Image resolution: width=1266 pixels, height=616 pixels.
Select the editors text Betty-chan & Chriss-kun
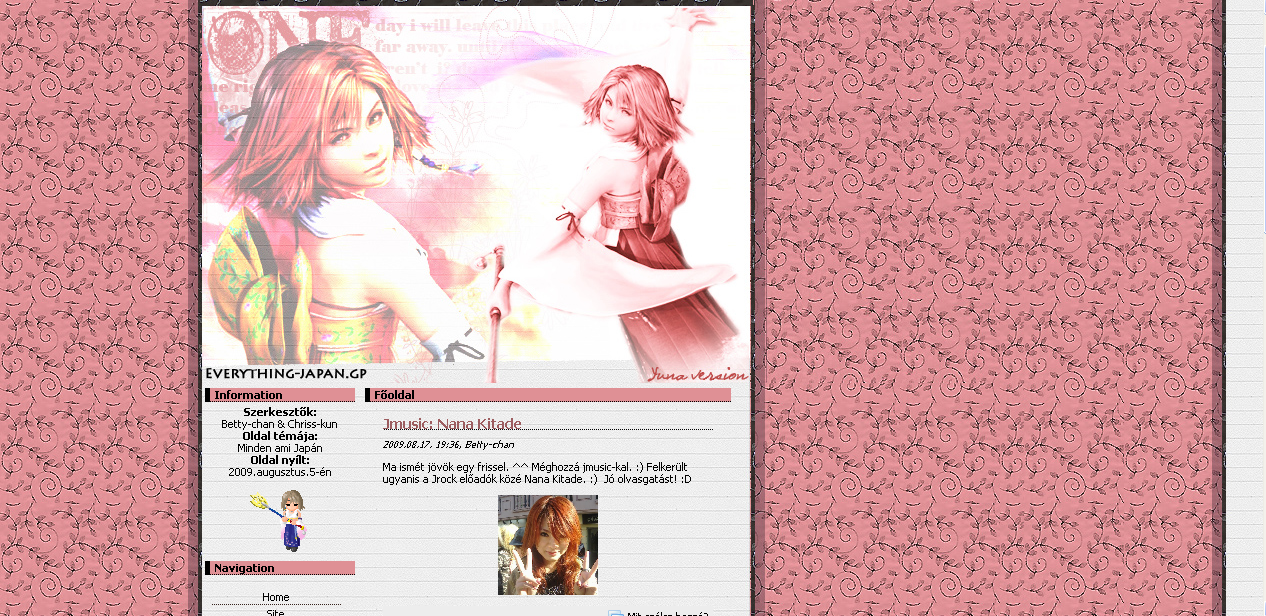tap(280, 424)
